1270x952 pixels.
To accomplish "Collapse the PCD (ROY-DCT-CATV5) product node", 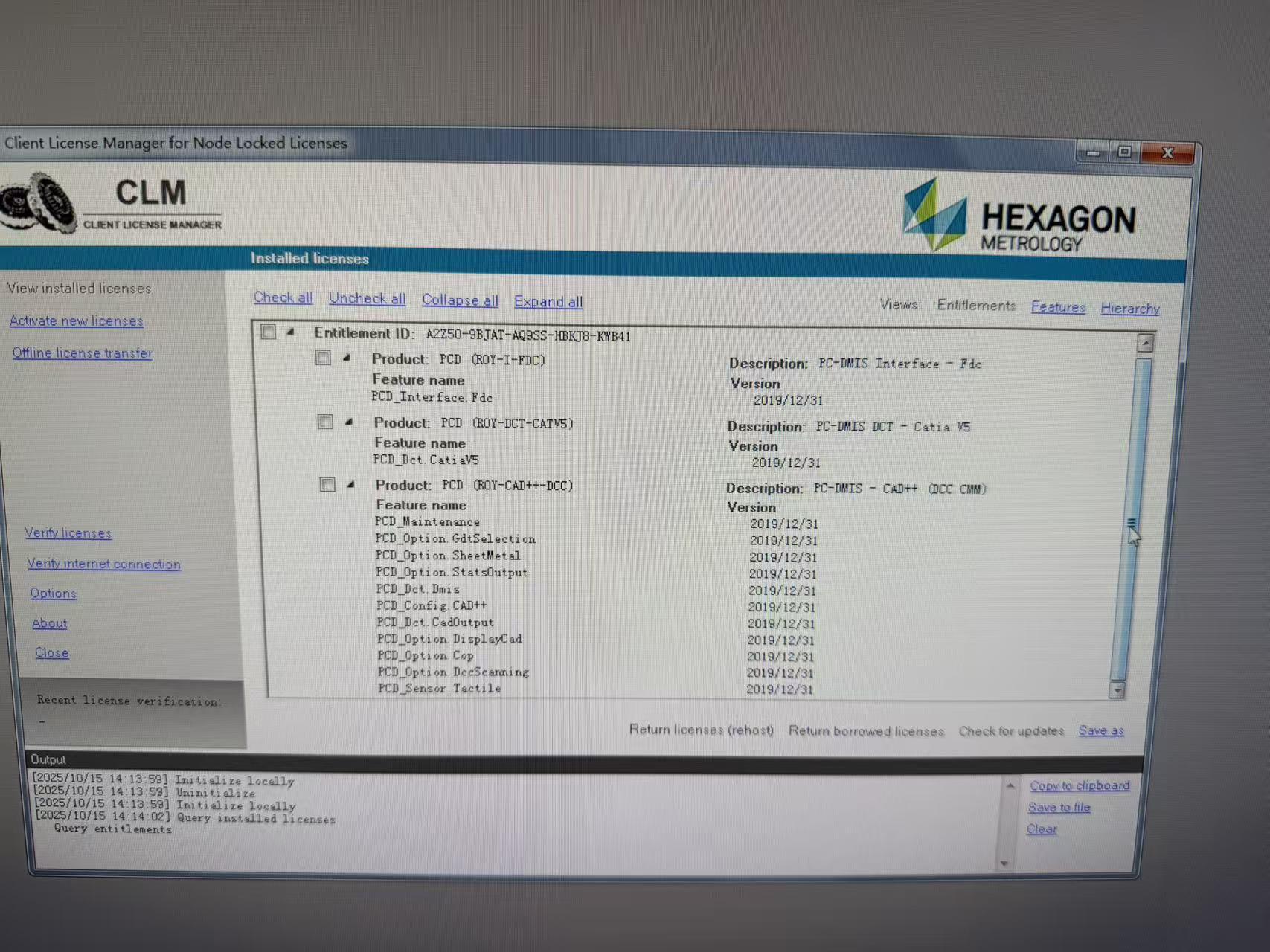I will (x=348, y=422).
